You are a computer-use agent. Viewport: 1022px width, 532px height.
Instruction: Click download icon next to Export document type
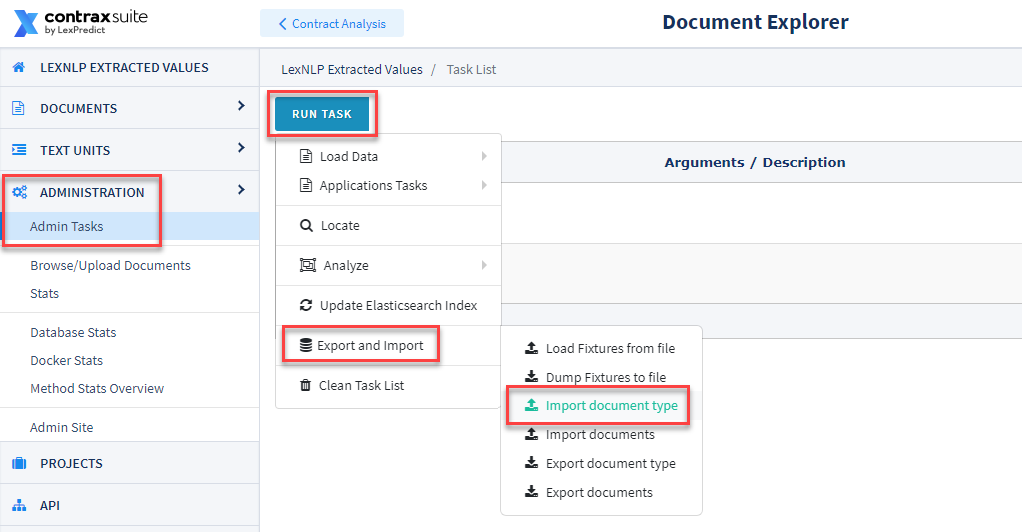[532, 463]
